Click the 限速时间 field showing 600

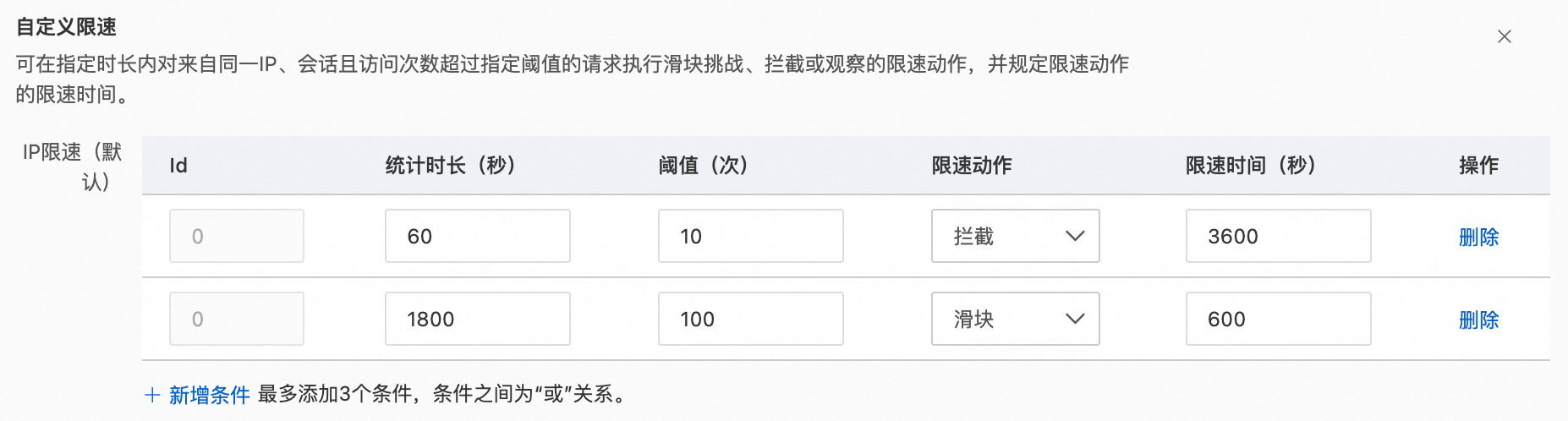pyautogui.click(x=1277, y=319)
